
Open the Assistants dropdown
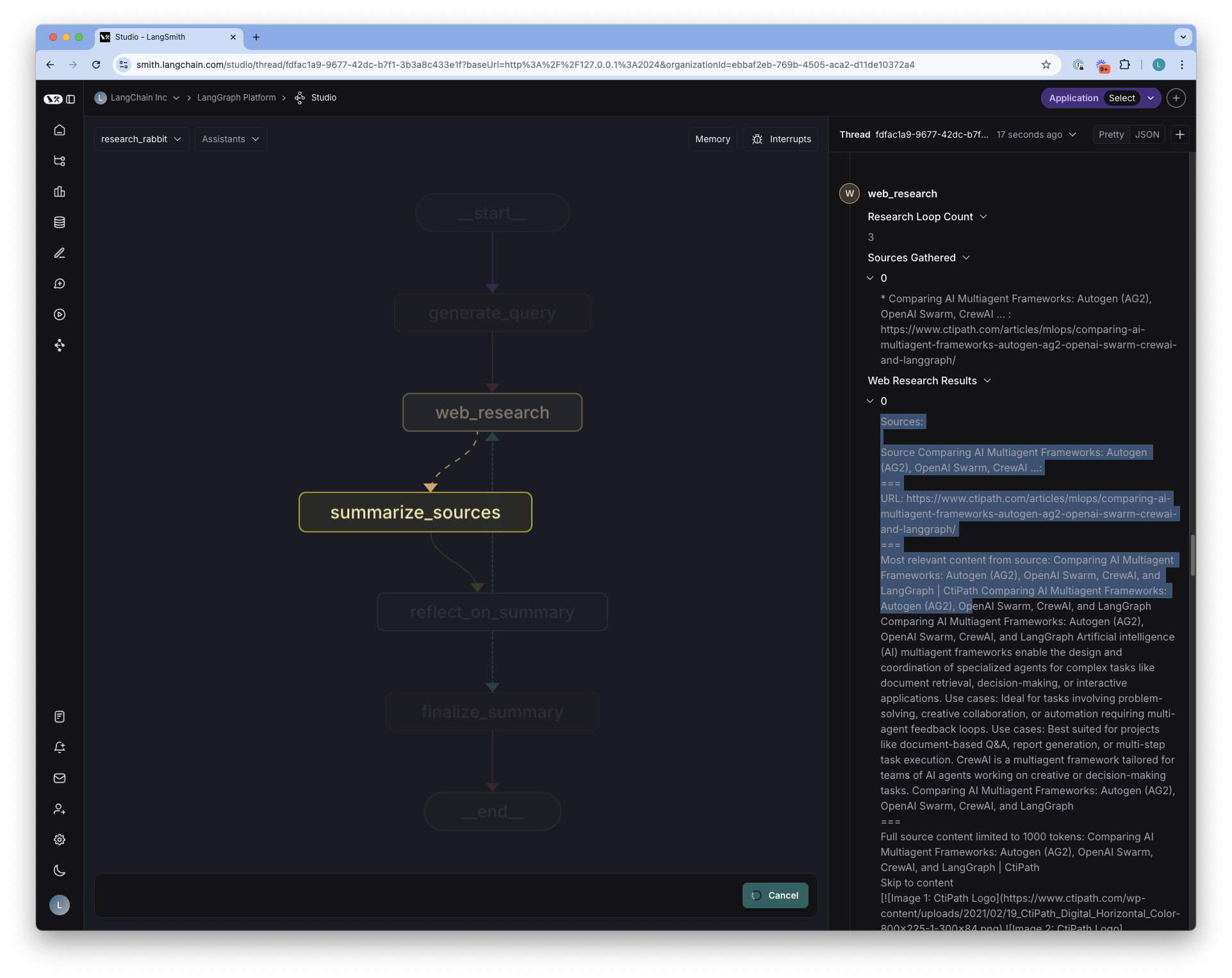230,138
